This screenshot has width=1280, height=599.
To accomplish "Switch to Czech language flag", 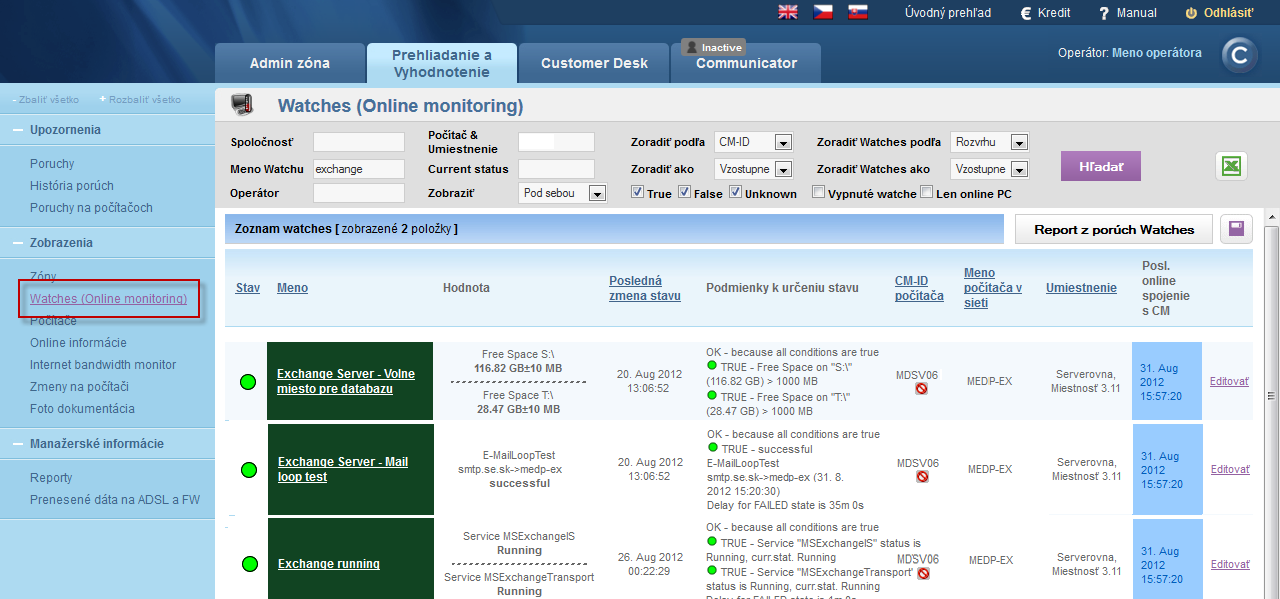I will pyautogui.click(x=823, y=13).
